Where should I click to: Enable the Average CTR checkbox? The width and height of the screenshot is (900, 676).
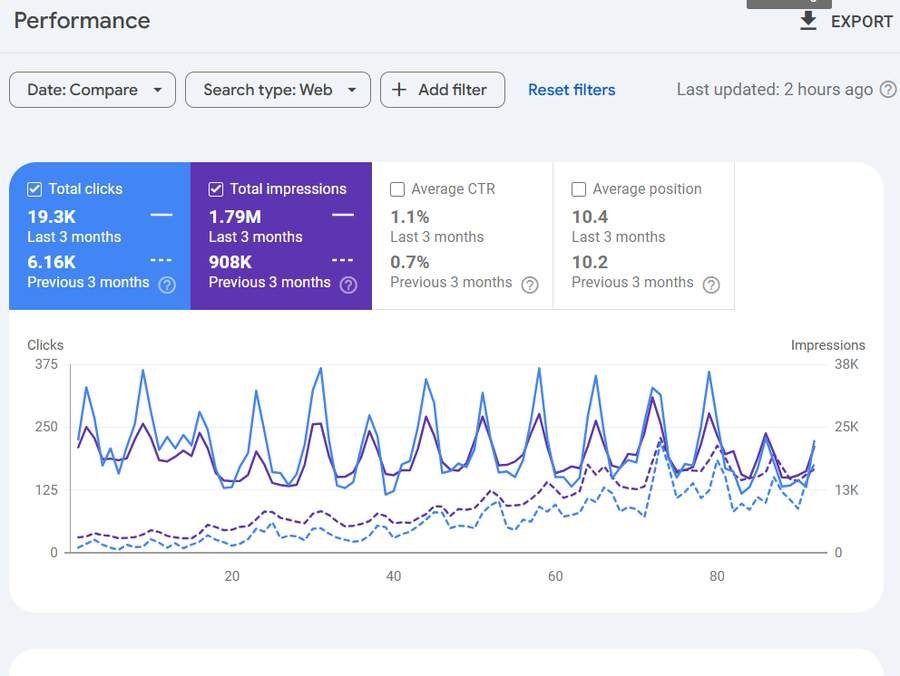[397, 189]
